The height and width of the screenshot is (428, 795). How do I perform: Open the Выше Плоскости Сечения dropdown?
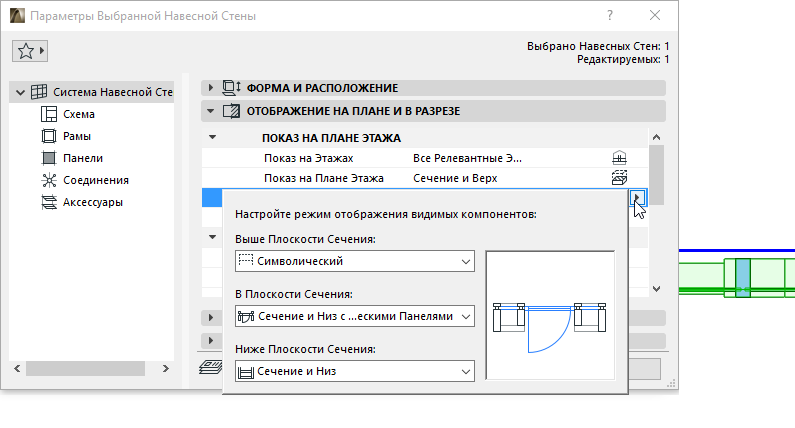355,261
